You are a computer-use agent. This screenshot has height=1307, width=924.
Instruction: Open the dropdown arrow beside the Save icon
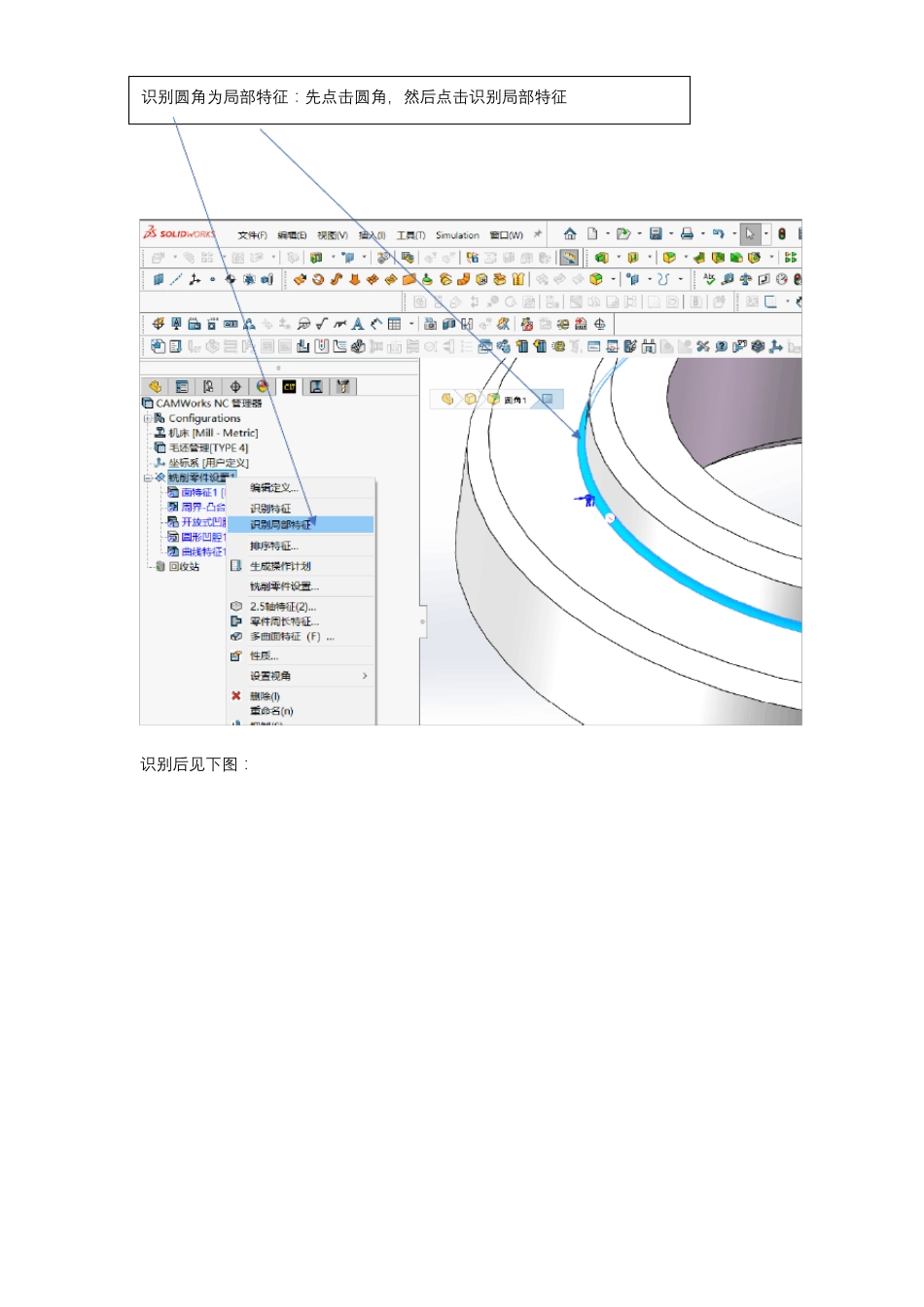point(671,233)
